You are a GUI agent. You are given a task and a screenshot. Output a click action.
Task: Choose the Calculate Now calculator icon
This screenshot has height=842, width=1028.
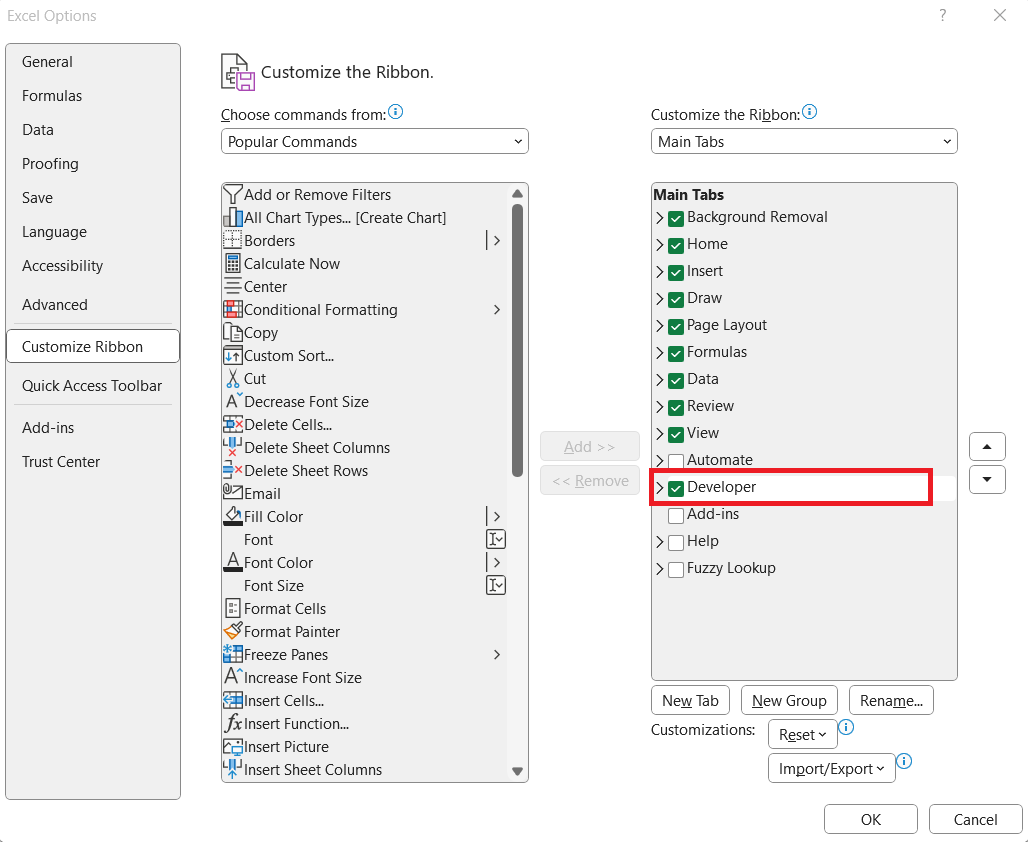(233, 264)
